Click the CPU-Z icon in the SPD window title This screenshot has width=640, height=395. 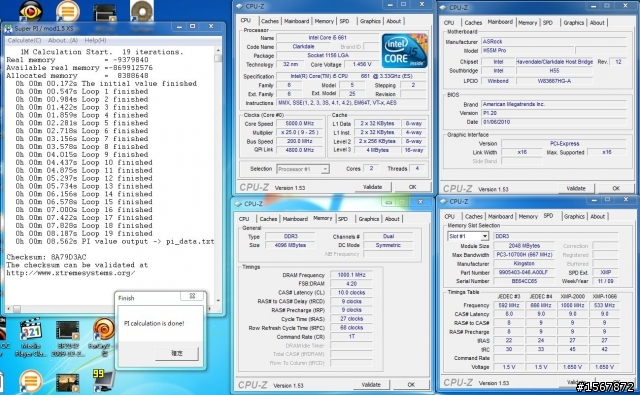click(x=443, y=202)
